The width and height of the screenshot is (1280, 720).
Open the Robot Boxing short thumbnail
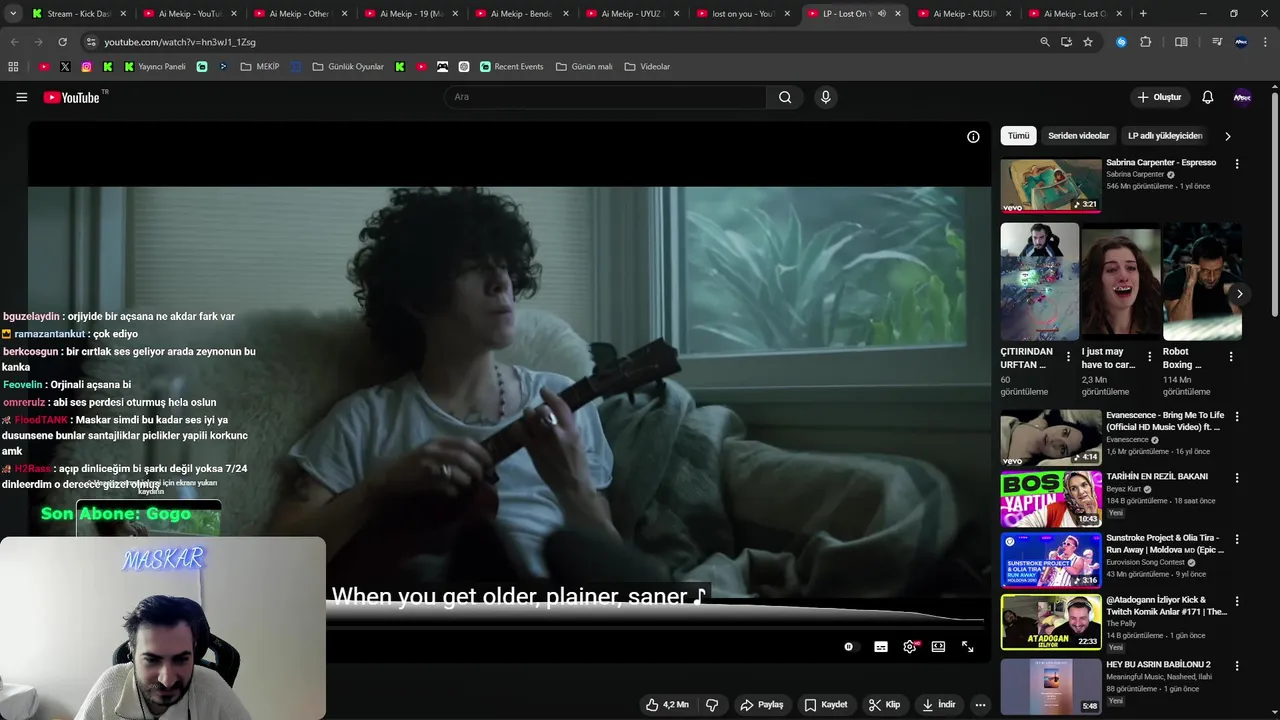click(x=1202, y=282)
